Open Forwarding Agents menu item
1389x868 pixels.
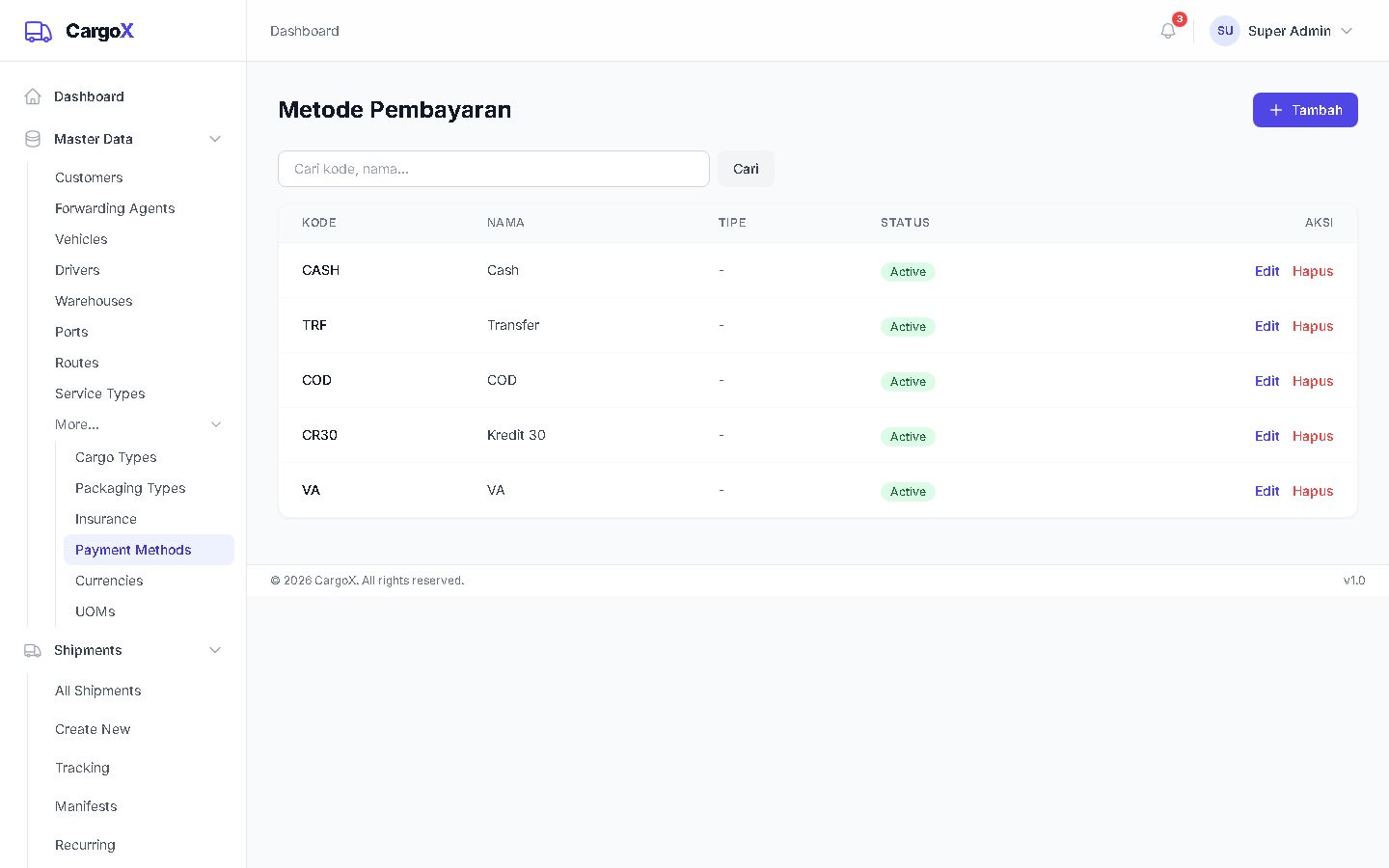coord(115,208)
